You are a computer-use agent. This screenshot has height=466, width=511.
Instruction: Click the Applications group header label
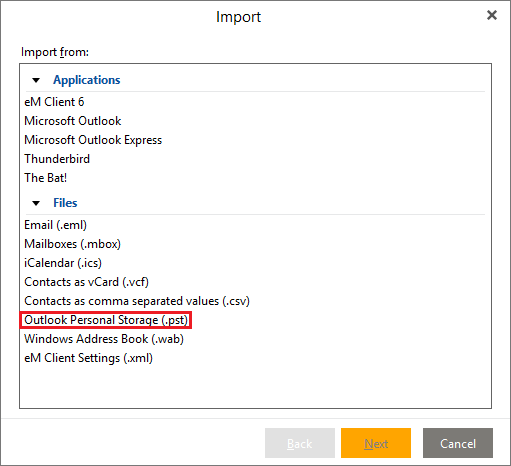pos(87,80)
